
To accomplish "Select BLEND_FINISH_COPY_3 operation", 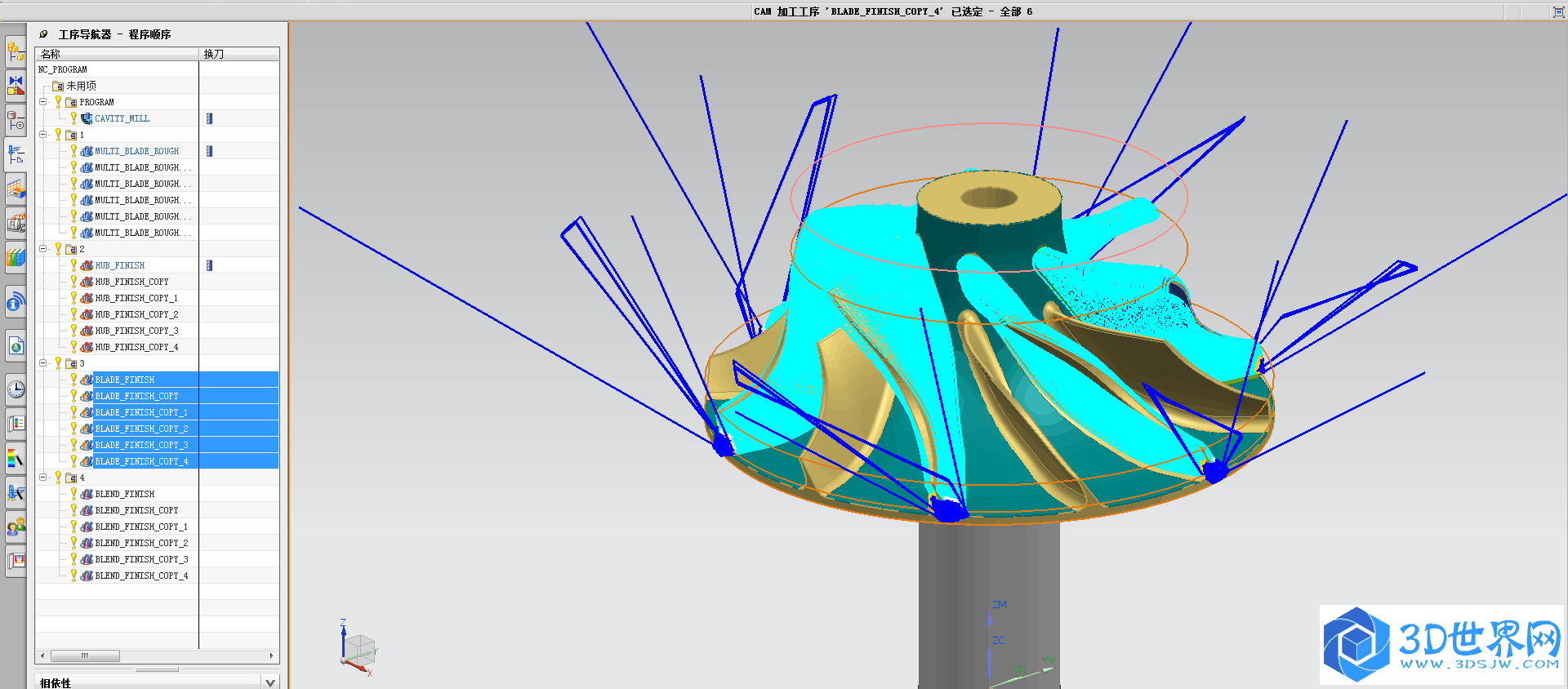I will 141,559.
